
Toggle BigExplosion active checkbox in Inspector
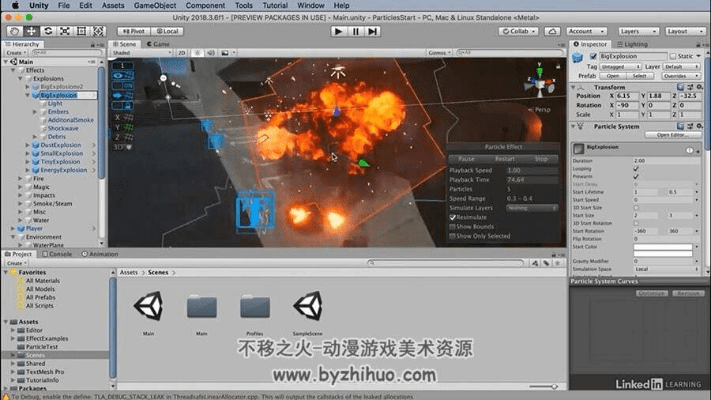click(593, 56)
